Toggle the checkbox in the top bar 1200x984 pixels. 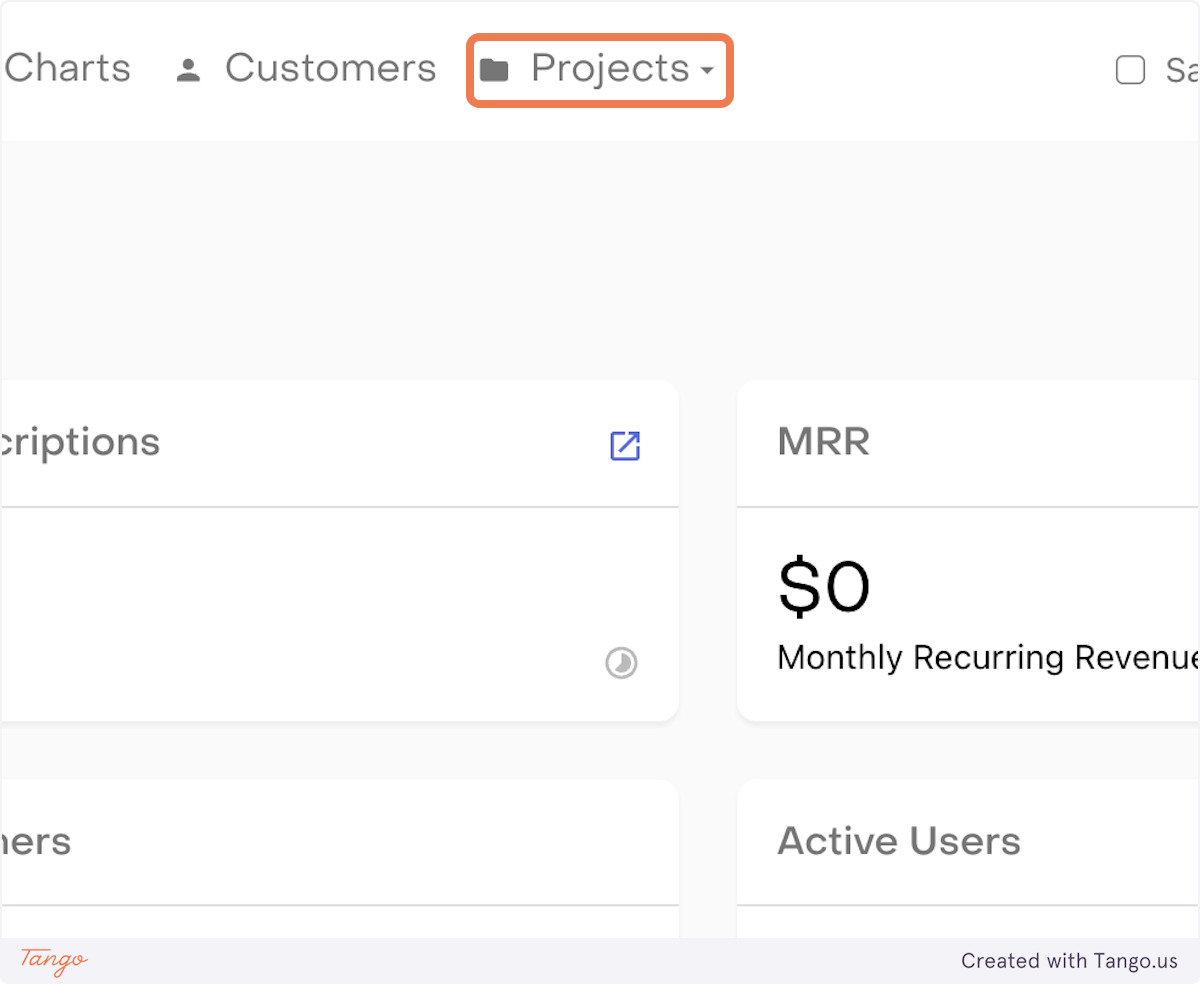click(1130, 70)
